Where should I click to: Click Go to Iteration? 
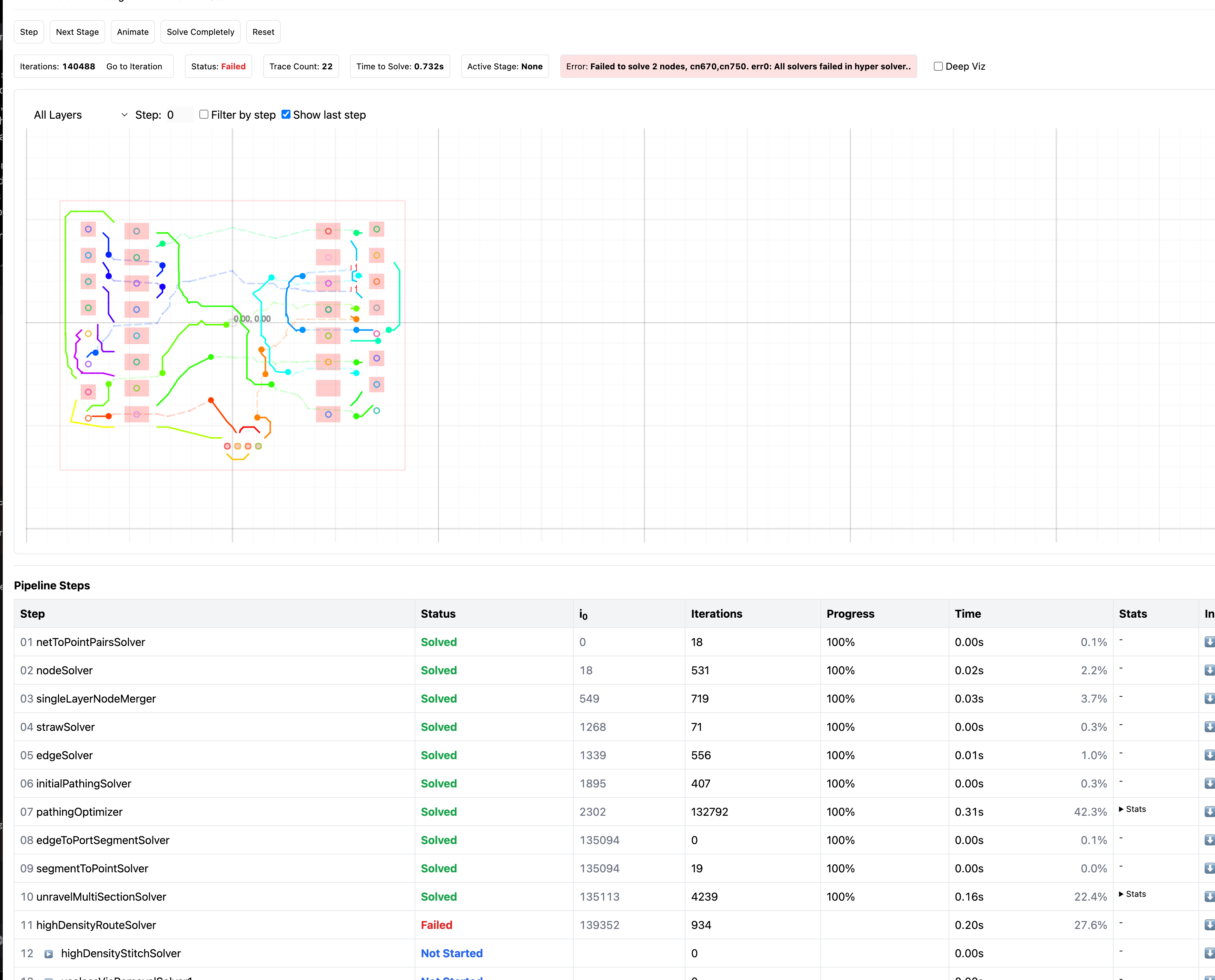(134, 66)
